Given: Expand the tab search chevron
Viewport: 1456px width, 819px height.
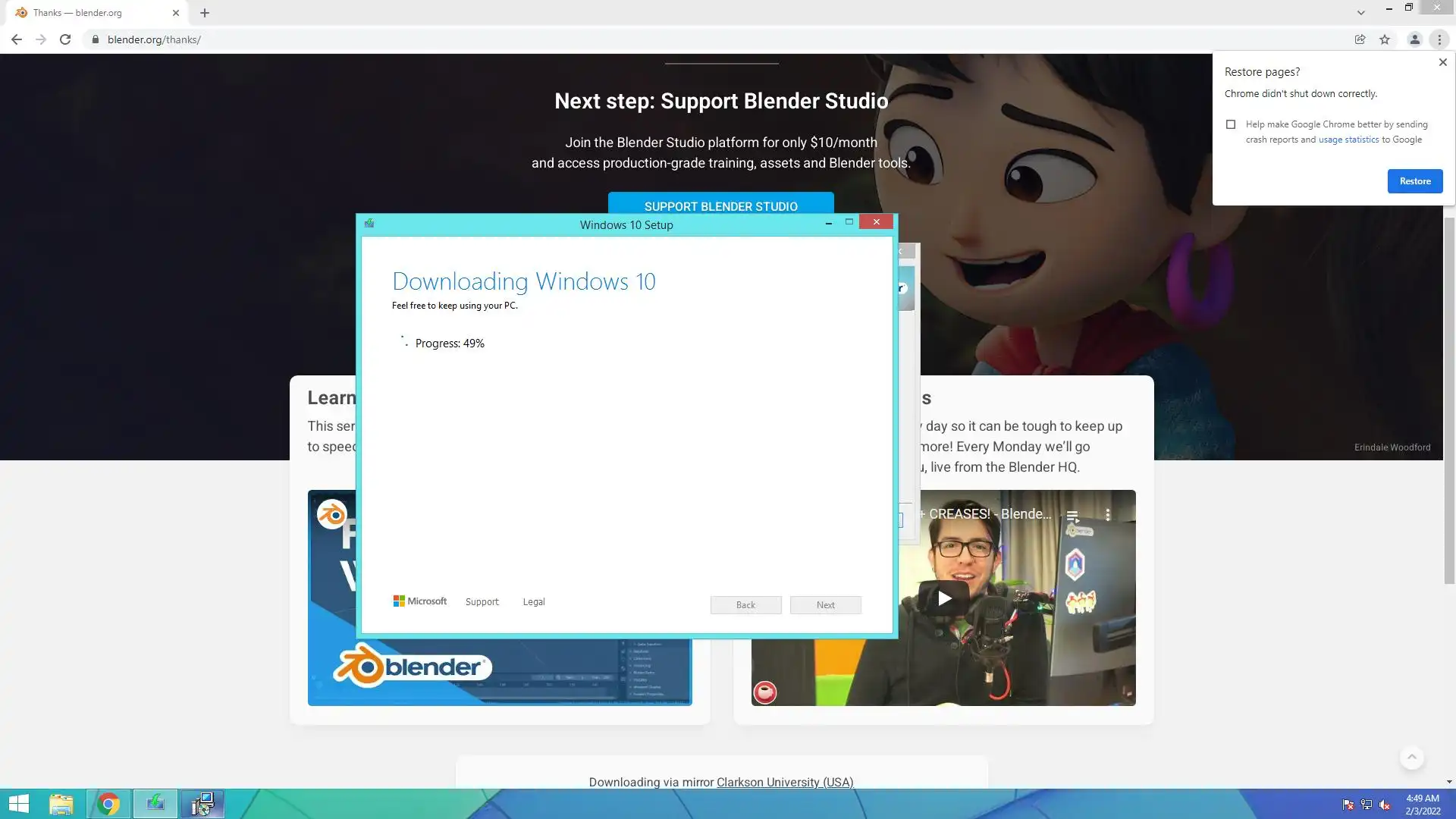Looking at the screenshot, I should (1360, 13).
